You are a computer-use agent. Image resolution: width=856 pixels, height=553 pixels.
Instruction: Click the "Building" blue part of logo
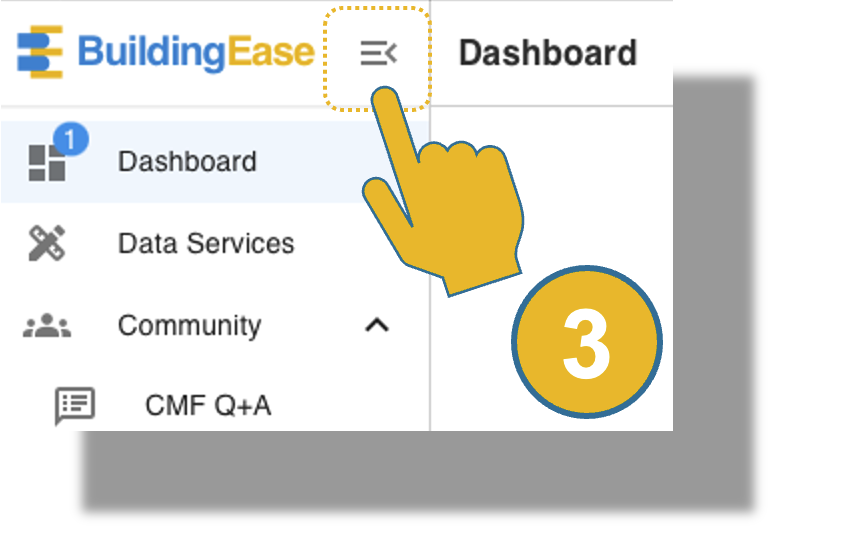pyautogui.click(x=152, y=53)
